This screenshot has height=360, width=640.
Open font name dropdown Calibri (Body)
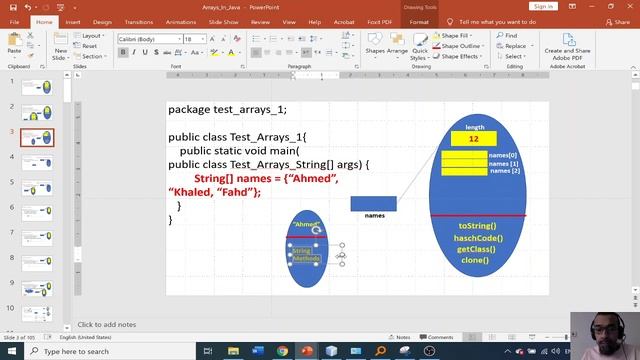(x=180, y=39)
